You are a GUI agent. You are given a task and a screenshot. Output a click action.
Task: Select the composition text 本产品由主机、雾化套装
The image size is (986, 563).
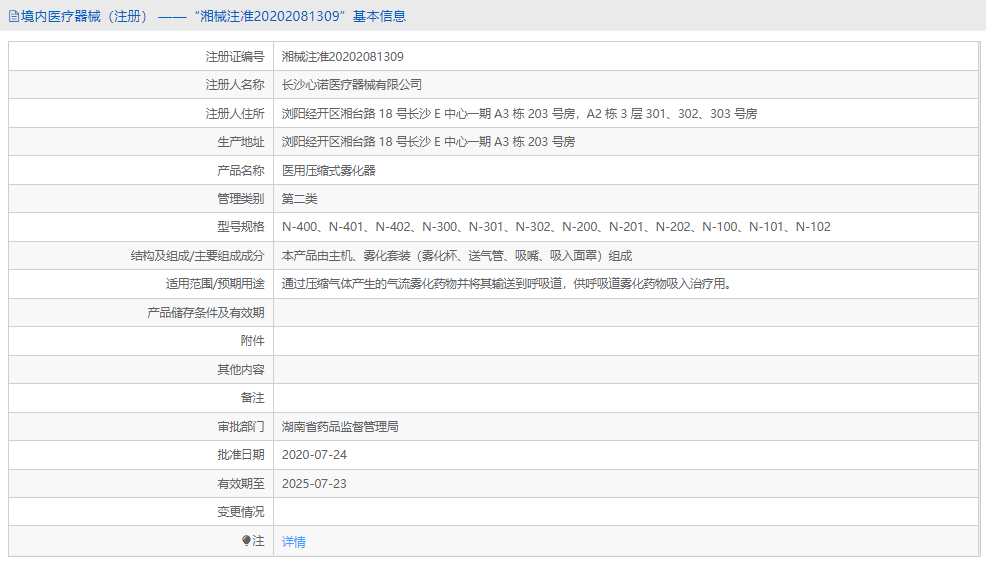[457, 256]
